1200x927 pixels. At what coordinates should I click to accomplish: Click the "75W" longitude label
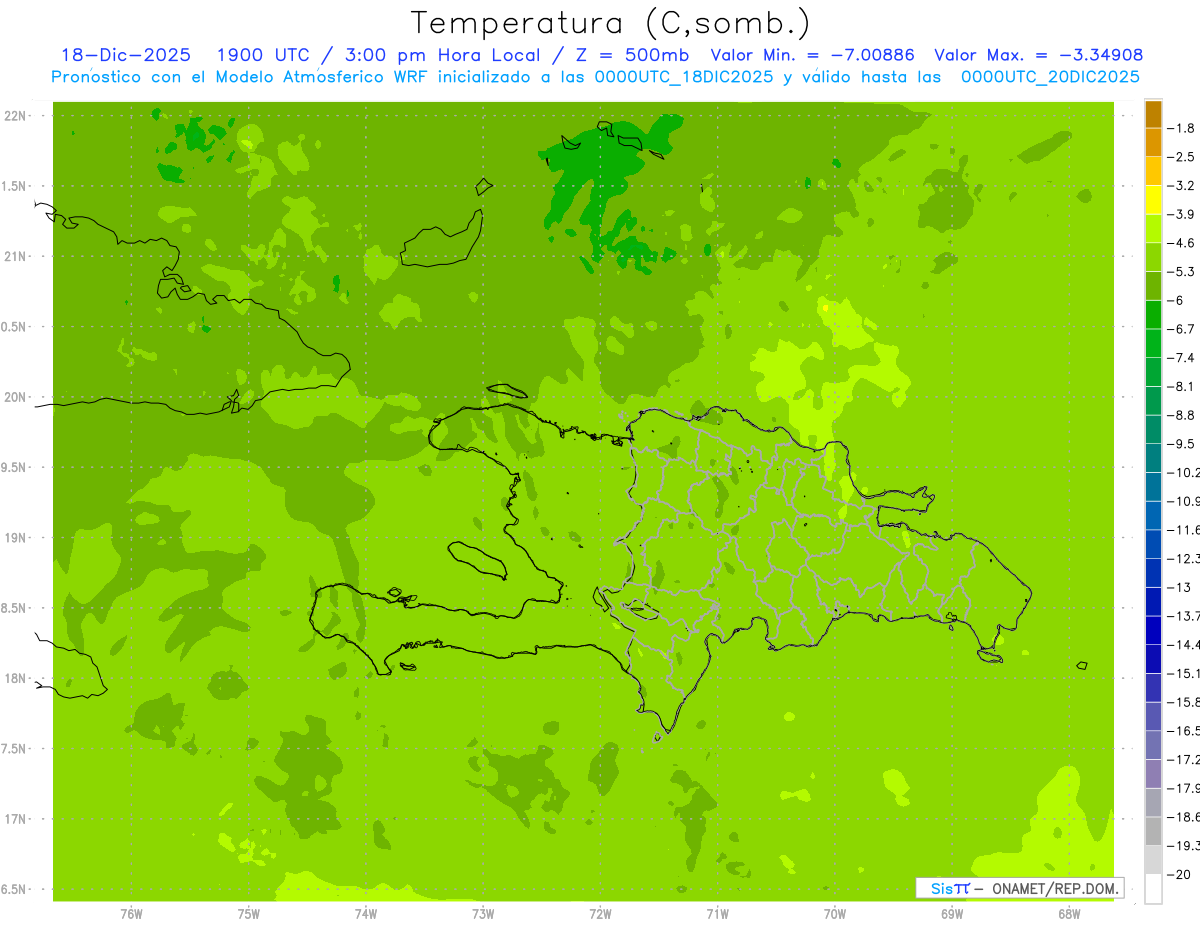tap(249, 913)
